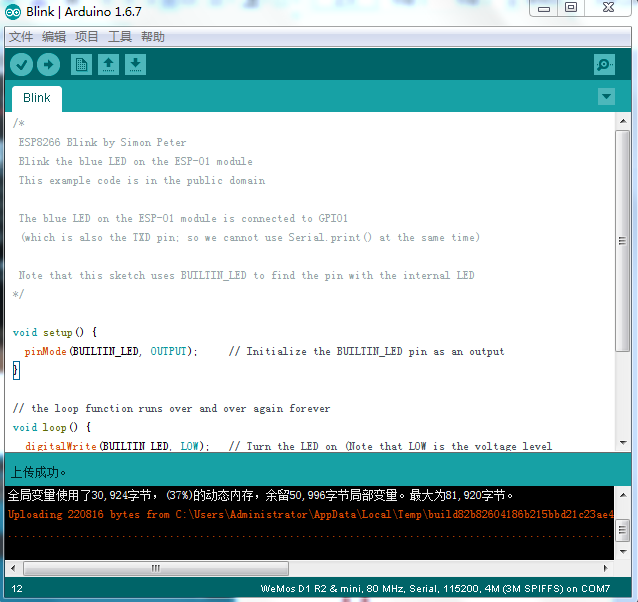Click the horizontal scrollbar thumb
Viewport: 638px width, 602px height.
156,568
